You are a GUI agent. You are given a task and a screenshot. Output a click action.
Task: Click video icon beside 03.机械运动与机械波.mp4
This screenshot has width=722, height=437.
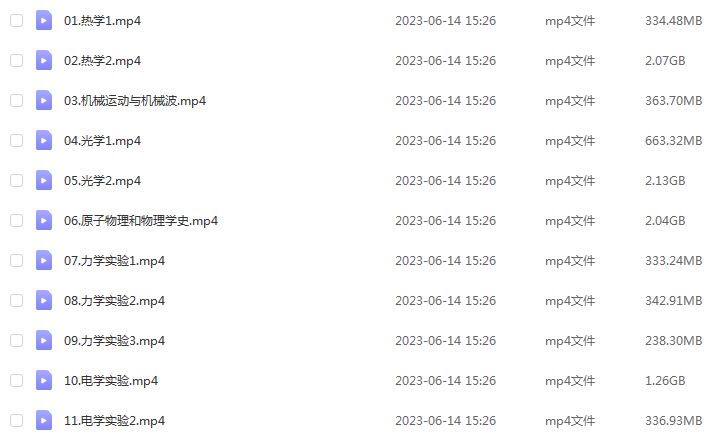click(x=44, y=100)
